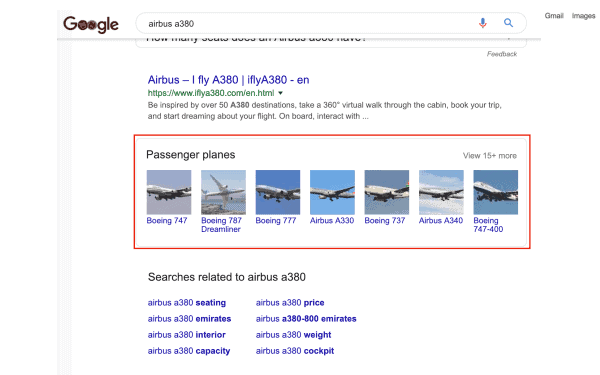This screenshot has height=375, width=600.
Task: Click the Boeing 747-400 text link
Action: (488, 225)
